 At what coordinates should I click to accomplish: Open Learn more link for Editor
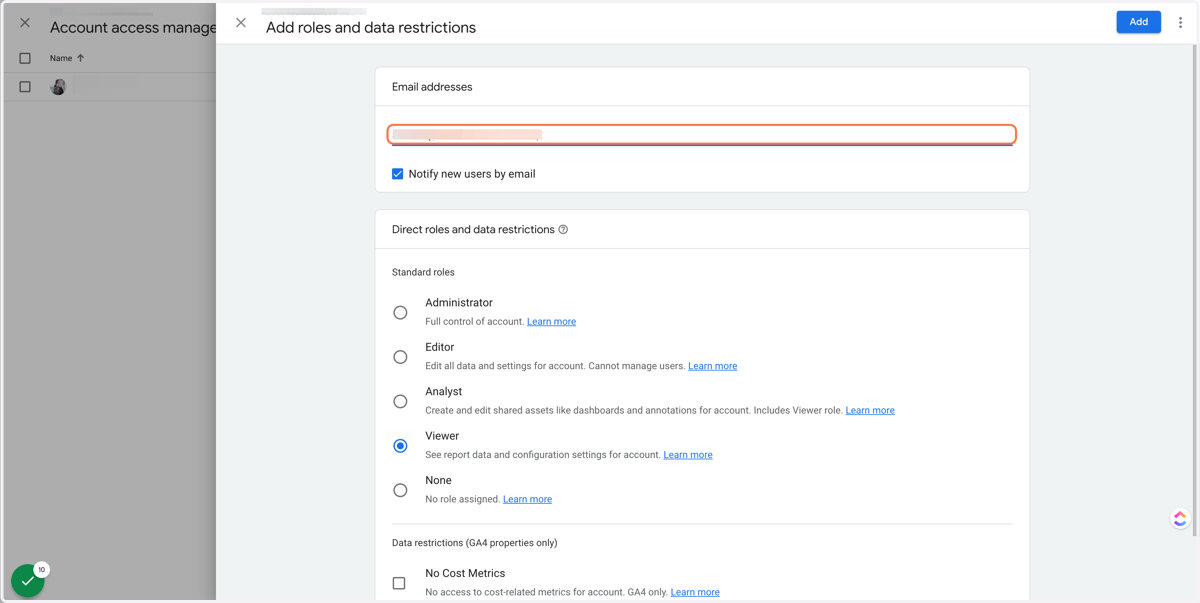(x=712, y=366)
